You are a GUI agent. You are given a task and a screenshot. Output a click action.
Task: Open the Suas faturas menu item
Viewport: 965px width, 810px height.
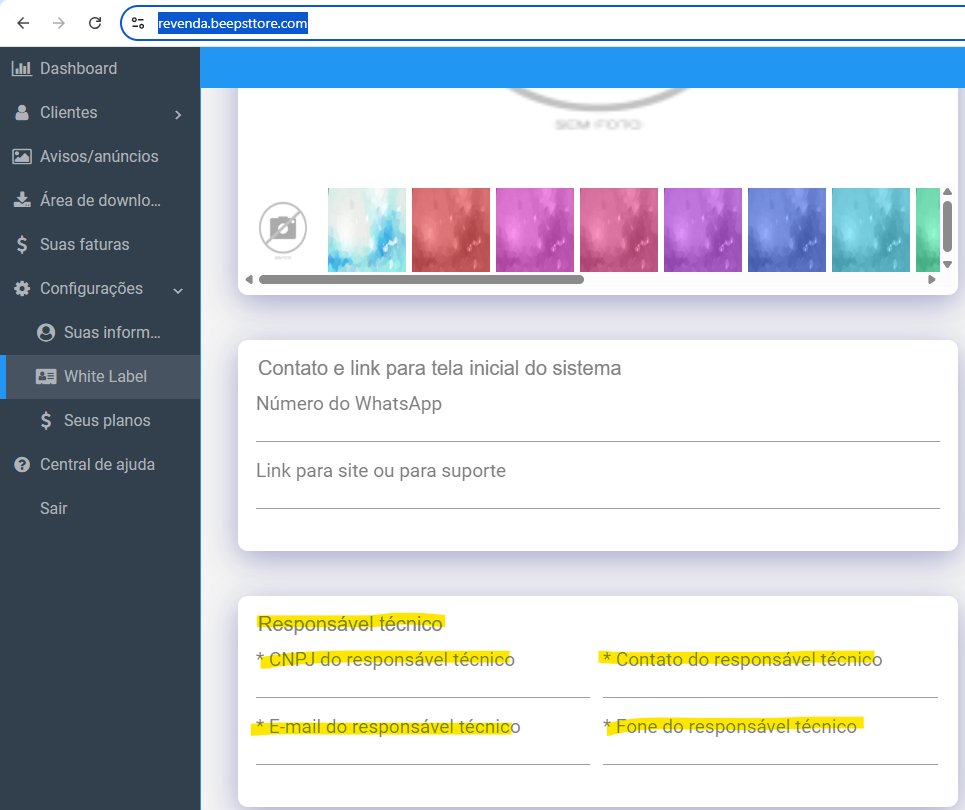click(x=100, y=244)
